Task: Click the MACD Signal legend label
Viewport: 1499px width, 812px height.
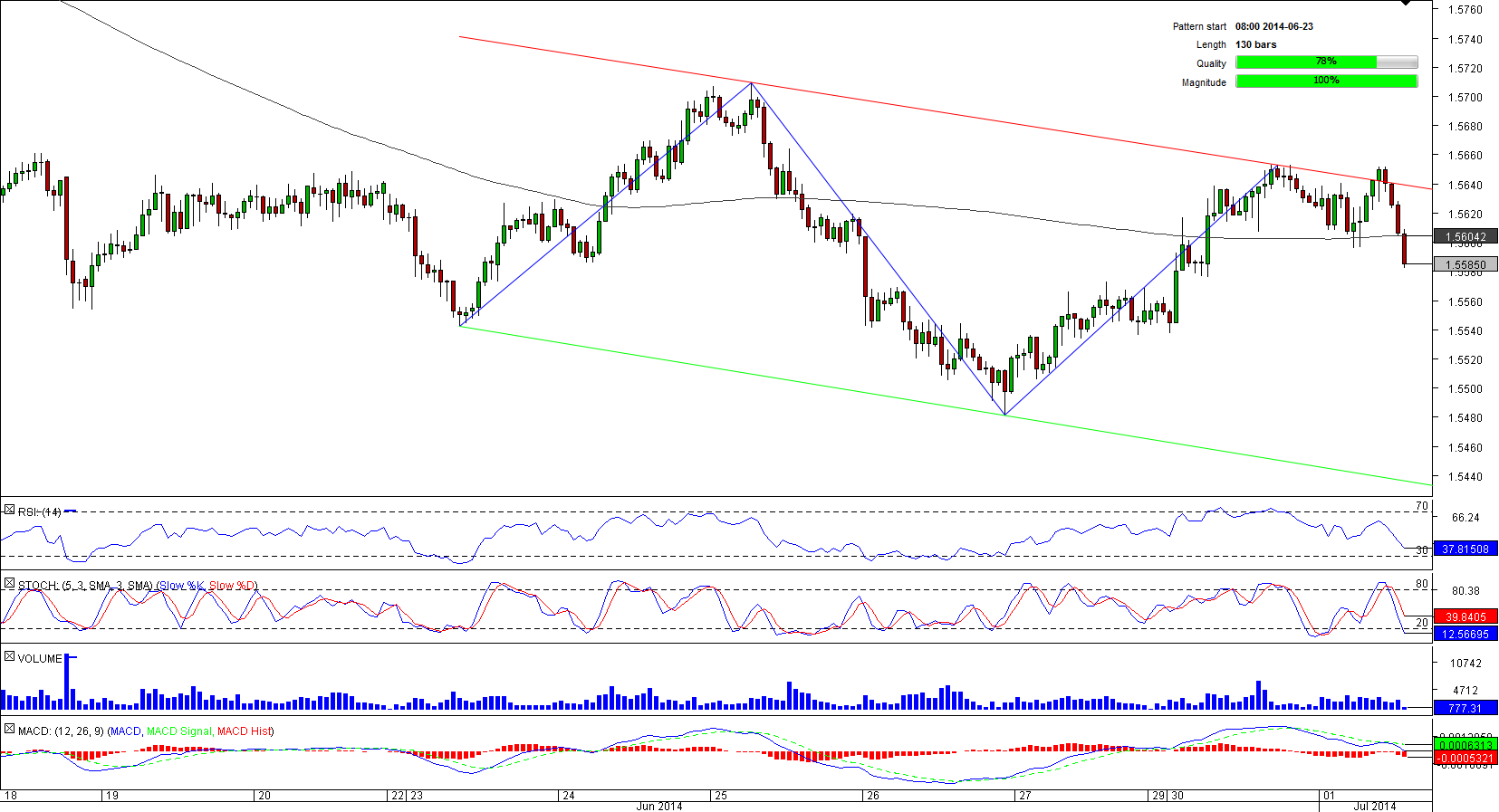Action: 178,731
